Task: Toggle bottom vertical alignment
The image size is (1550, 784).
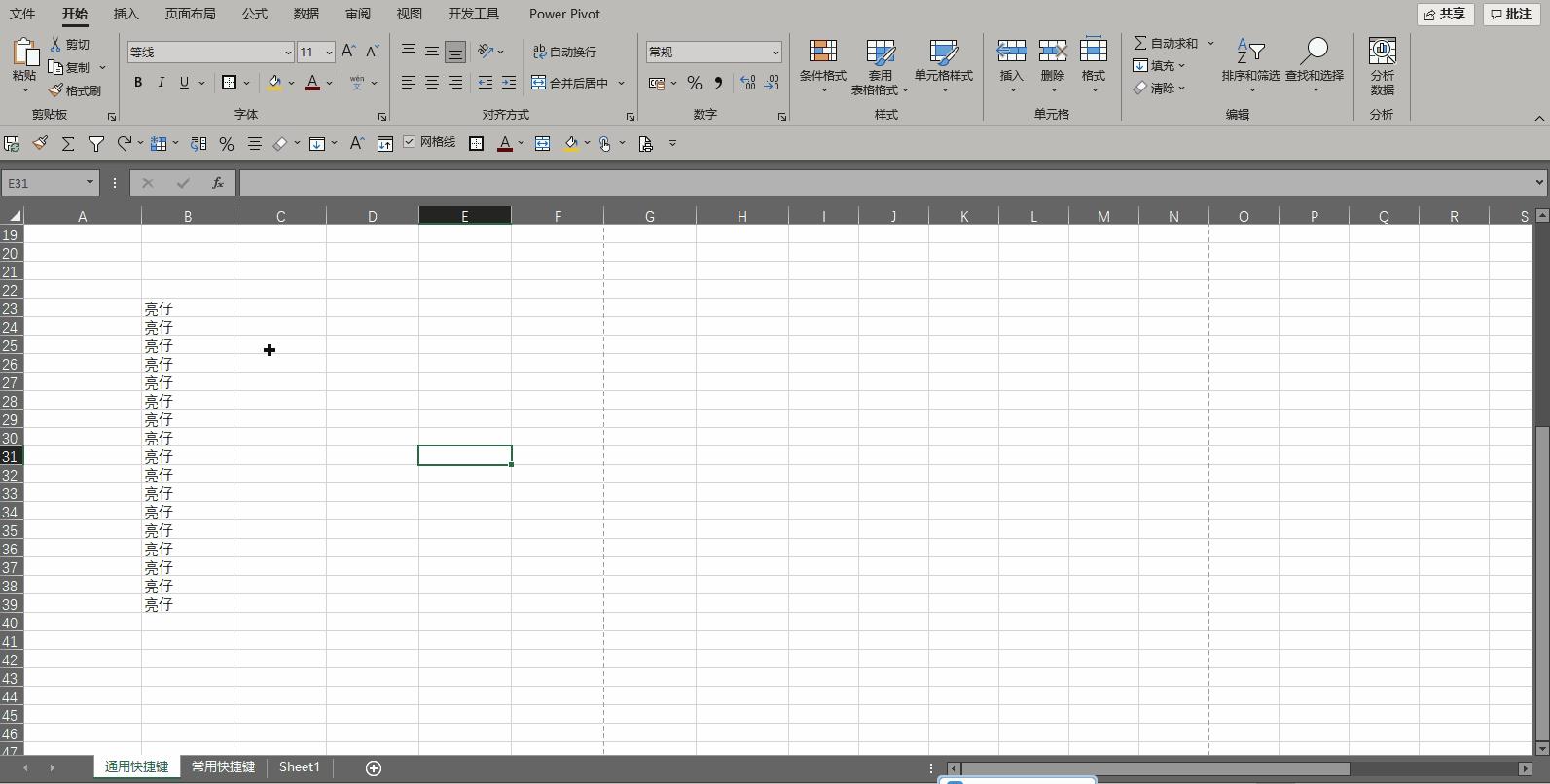Action: point(454,52)
